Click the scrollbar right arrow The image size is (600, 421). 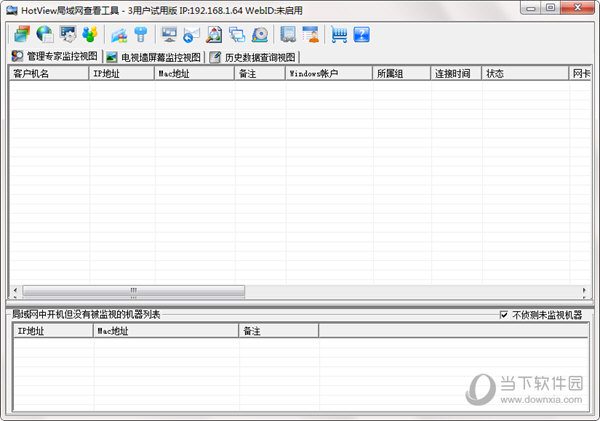(584, 290)
